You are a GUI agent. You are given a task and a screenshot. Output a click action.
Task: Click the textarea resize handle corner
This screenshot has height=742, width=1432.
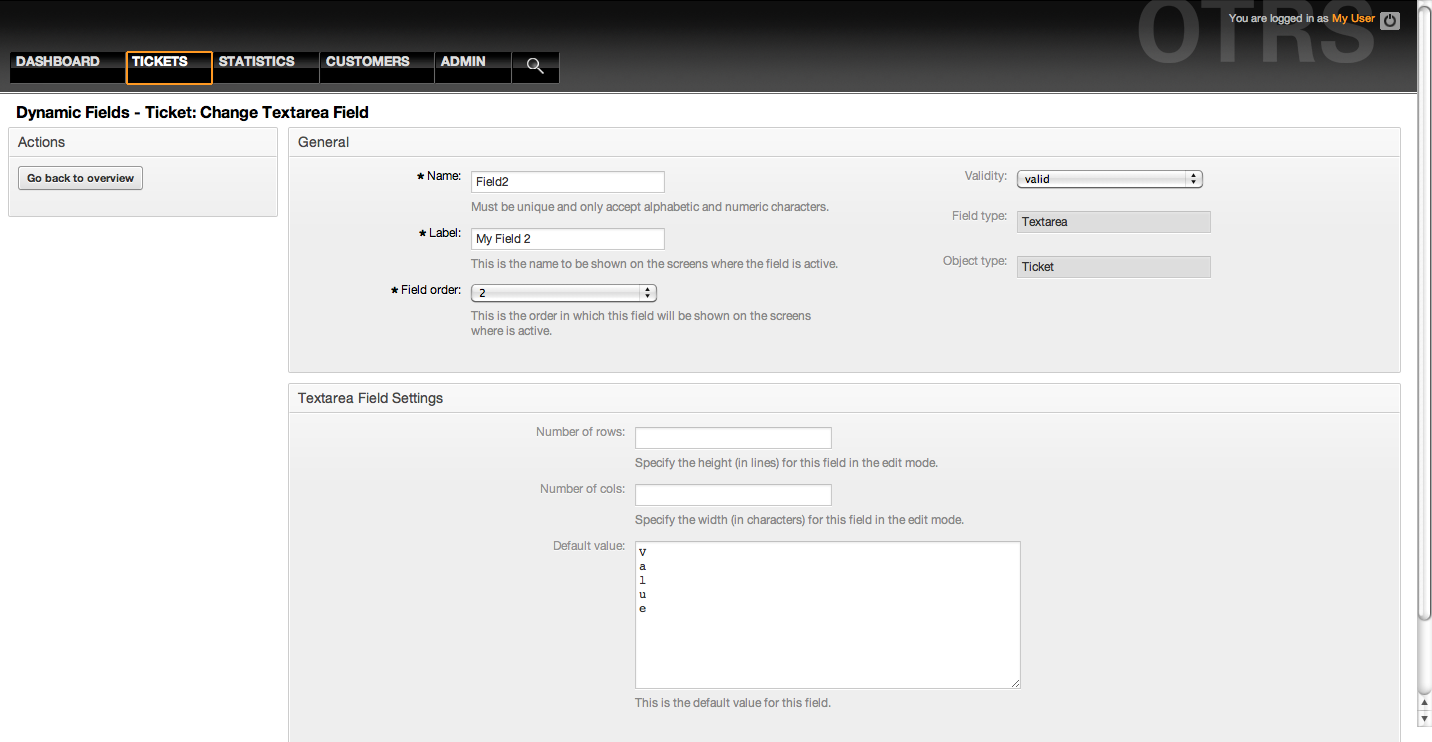pyautogui.click(x=1015, y=683)
